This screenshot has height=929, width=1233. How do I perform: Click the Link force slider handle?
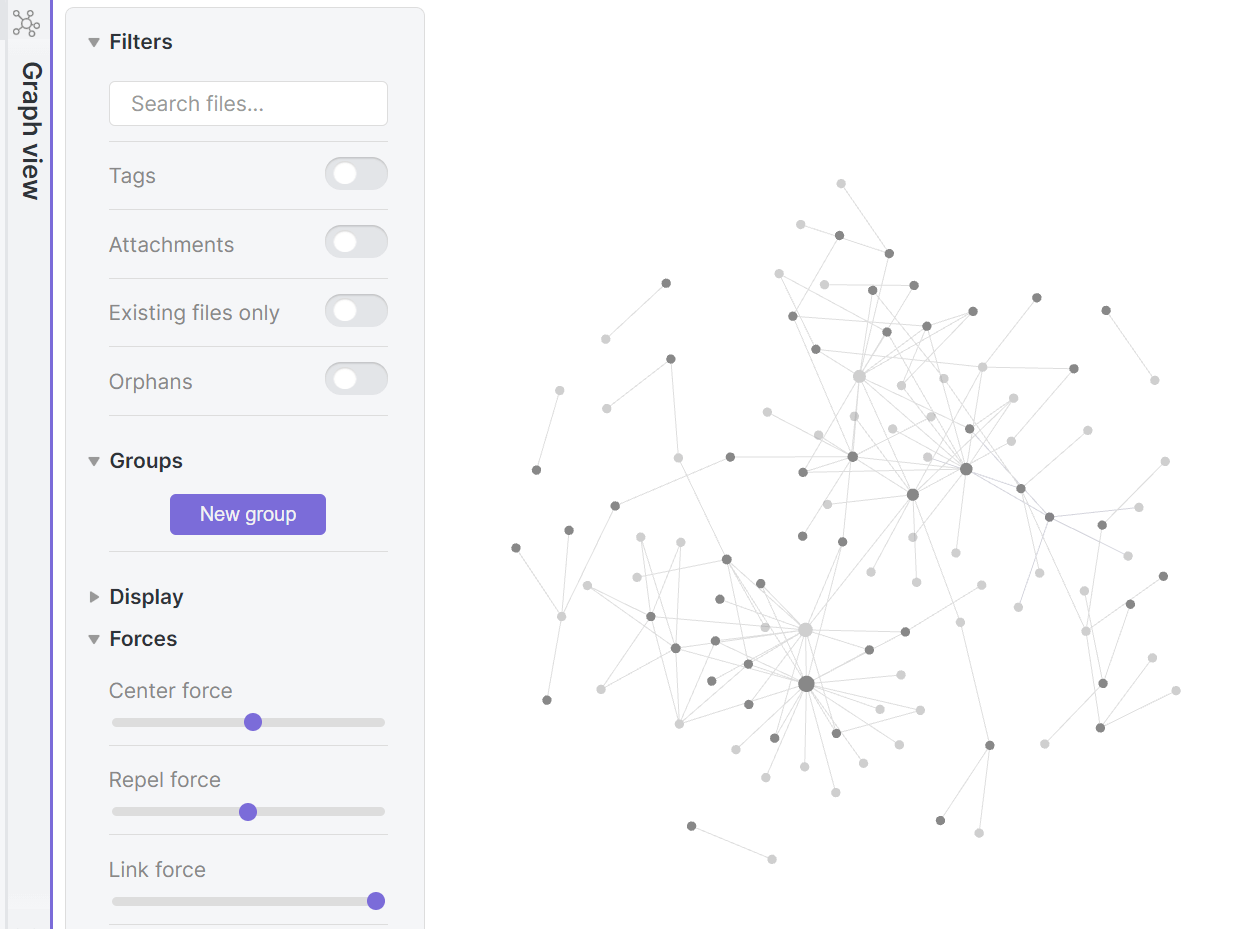(x=375, y=900)
